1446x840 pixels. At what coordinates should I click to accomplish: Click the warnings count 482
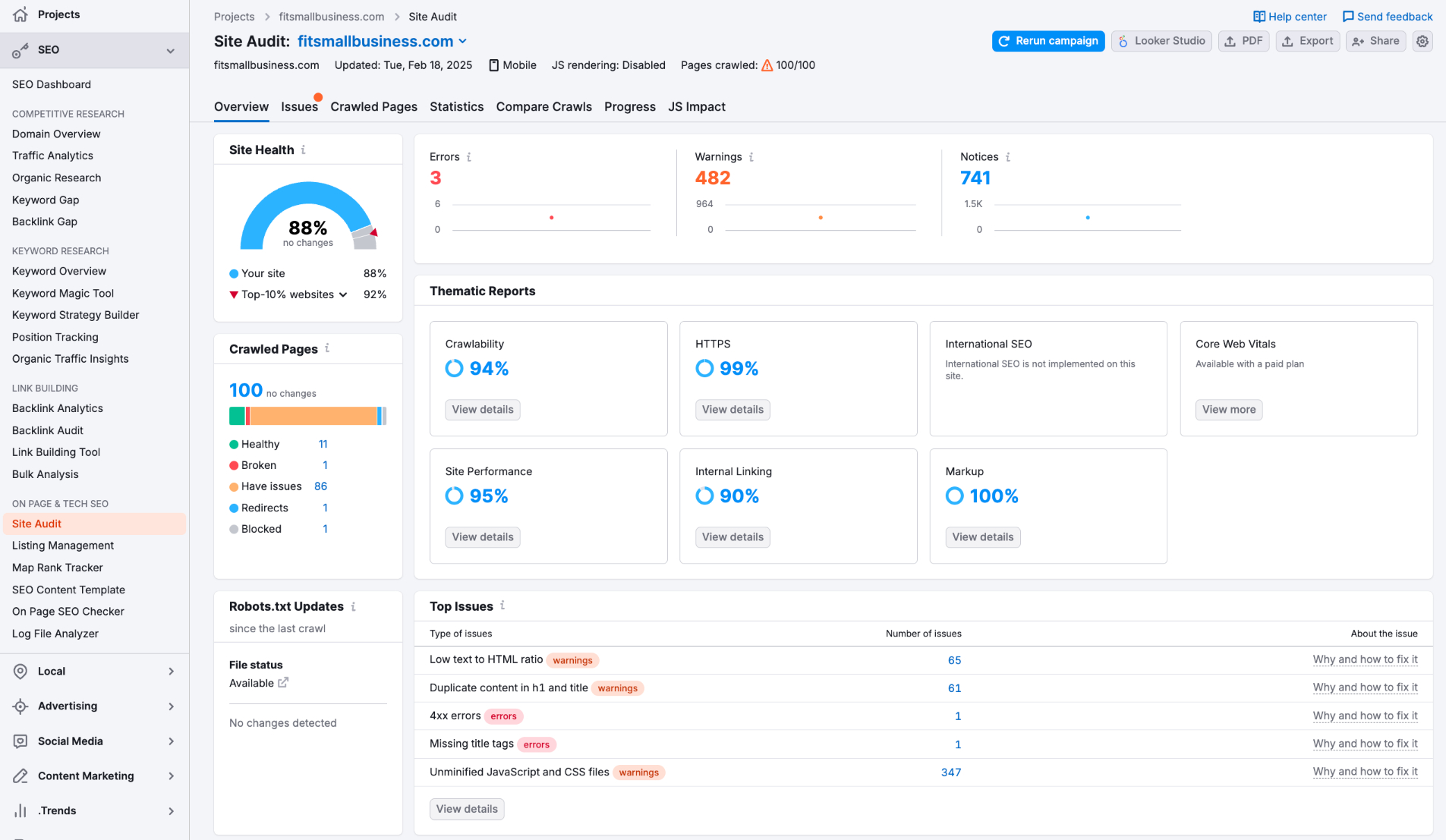tap(713, 178)
